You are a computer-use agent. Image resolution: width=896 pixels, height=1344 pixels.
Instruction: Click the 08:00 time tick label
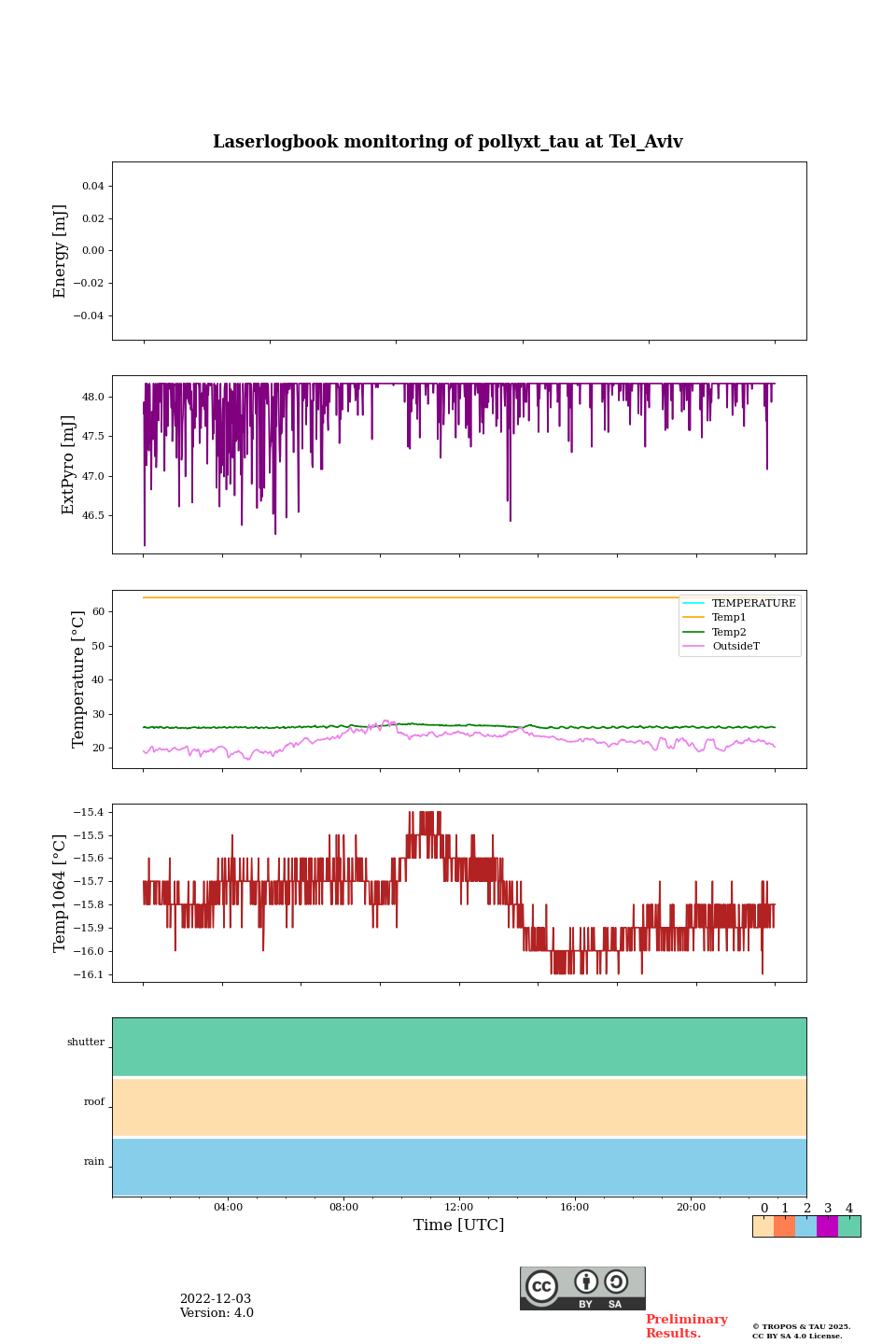pyautogui.click(x=343, y=1207)
